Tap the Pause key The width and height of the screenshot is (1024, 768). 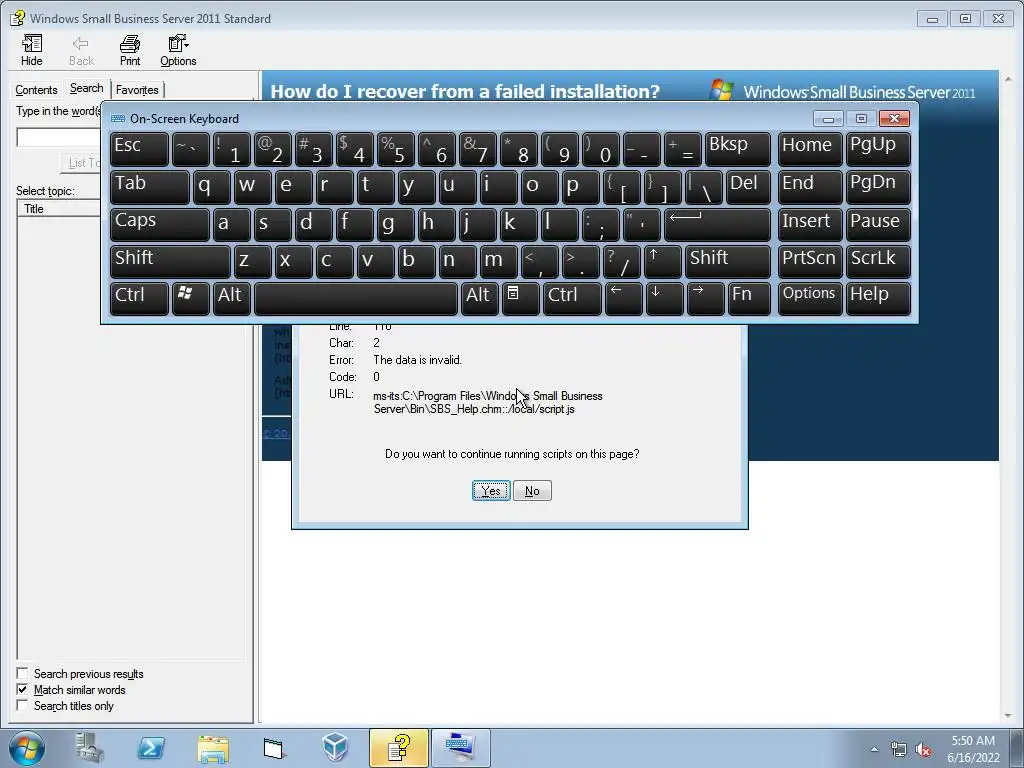click(x=878, y=224)
